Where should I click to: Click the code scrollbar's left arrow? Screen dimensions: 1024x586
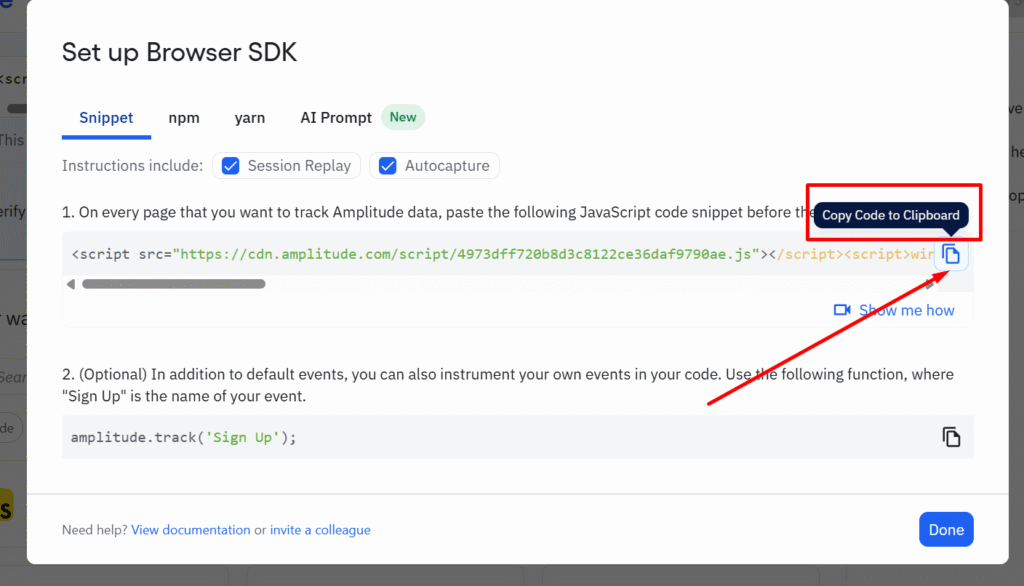(71, 284)
